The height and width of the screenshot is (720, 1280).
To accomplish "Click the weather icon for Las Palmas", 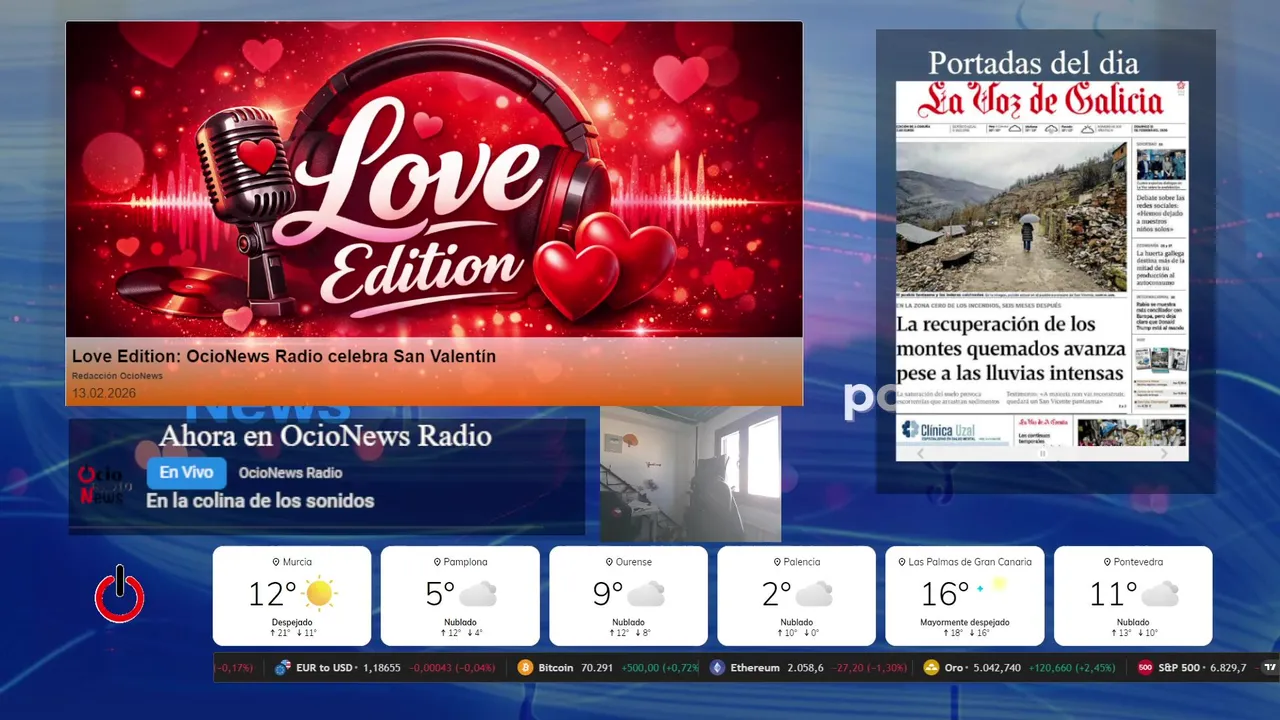I will [993, 587].
